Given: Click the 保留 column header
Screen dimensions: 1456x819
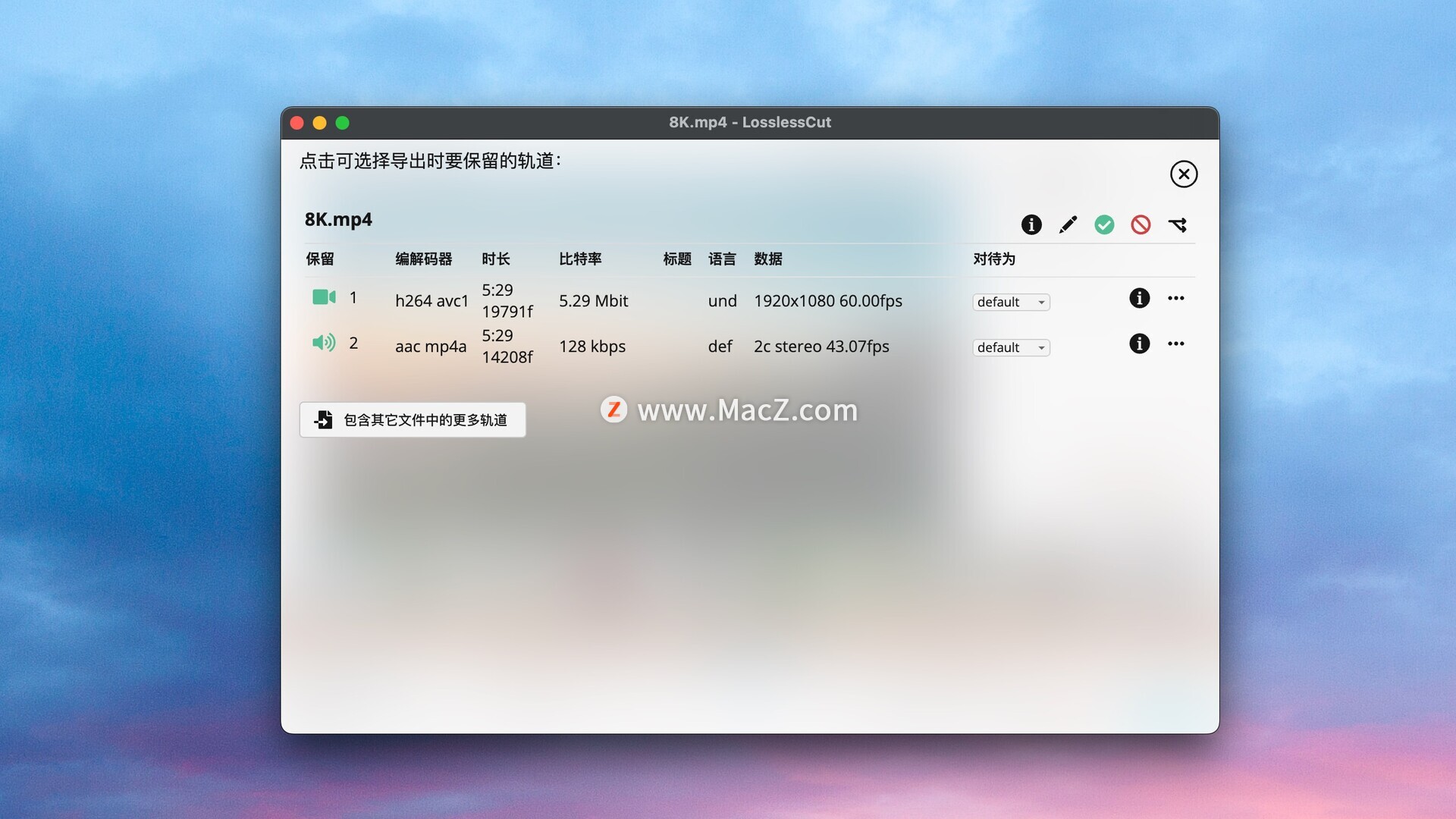Looking at the screenshot, I should click(x=320, y=259).
